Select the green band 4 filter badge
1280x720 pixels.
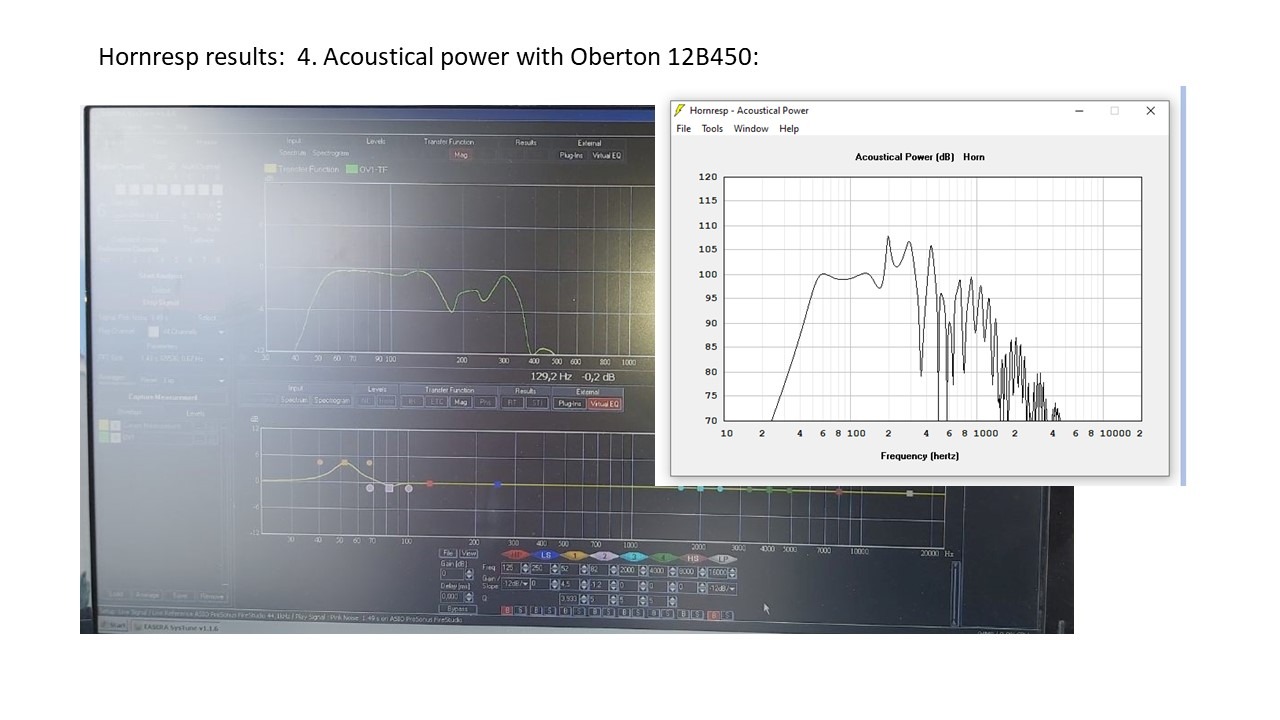tap(663, 555)
